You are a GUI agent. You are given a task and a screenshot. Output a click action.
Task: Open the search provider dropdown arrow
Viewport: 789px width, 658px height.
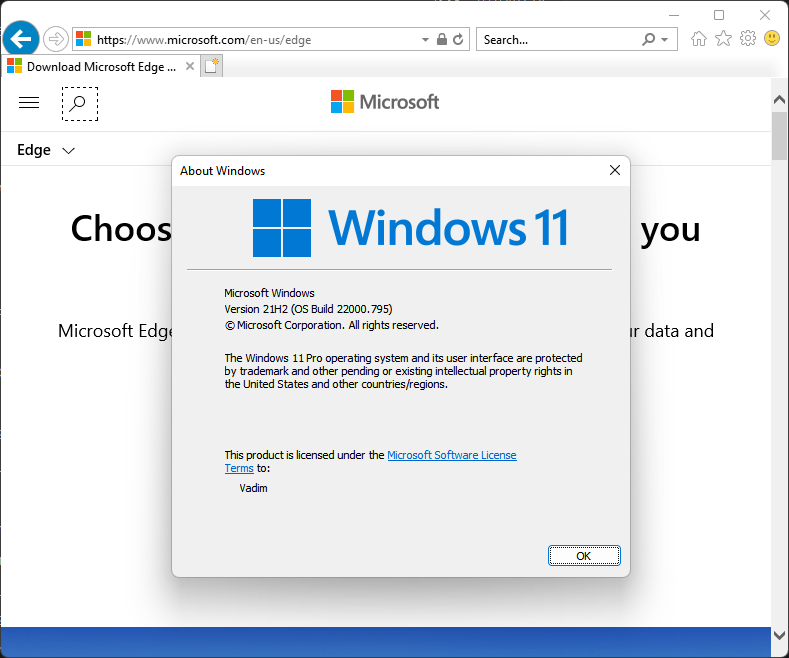point(665,40)
